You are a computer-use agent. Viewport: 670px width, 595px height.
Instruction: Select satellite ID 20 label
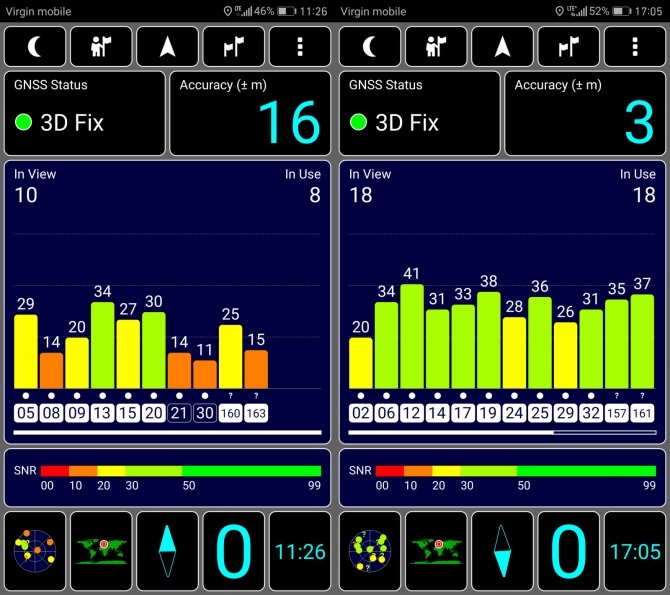tap(154, 413)
